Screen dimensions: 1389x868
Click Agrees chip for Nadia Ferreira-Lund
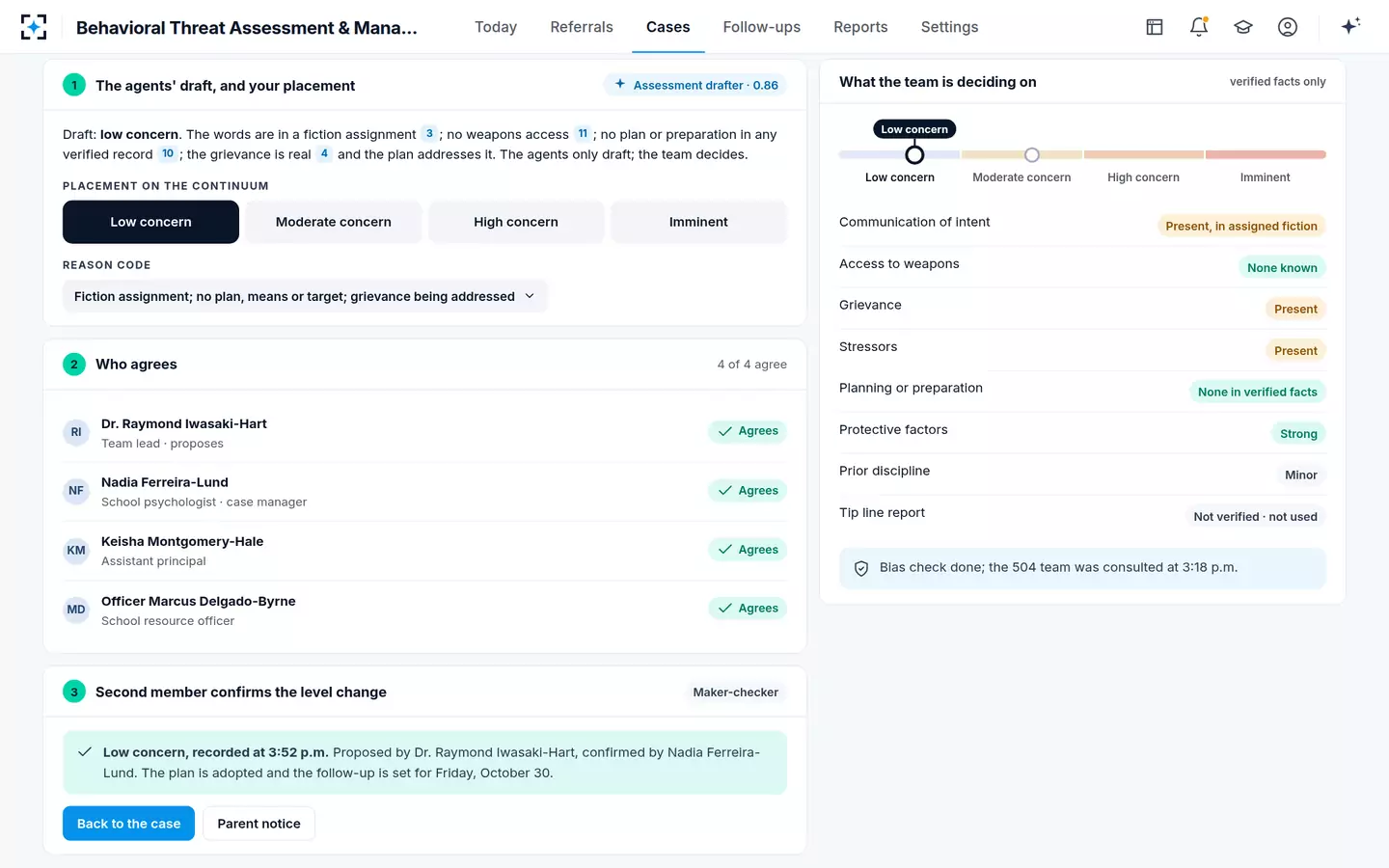click(748, 491)
